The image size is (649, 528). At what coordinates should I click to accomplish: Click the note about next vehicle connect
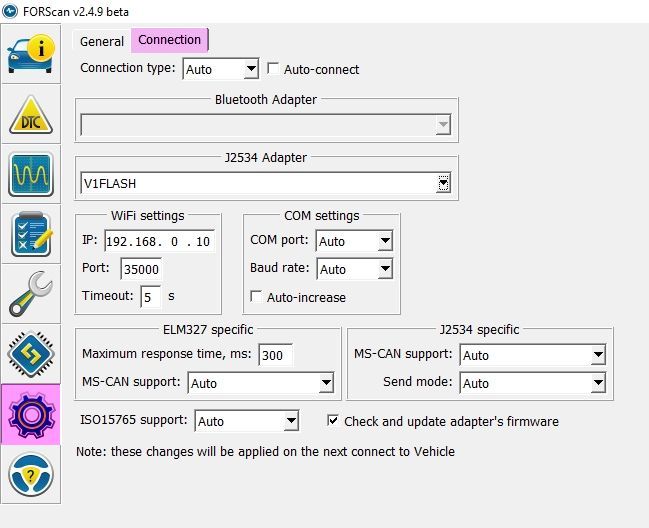click(x=265, y=451)
